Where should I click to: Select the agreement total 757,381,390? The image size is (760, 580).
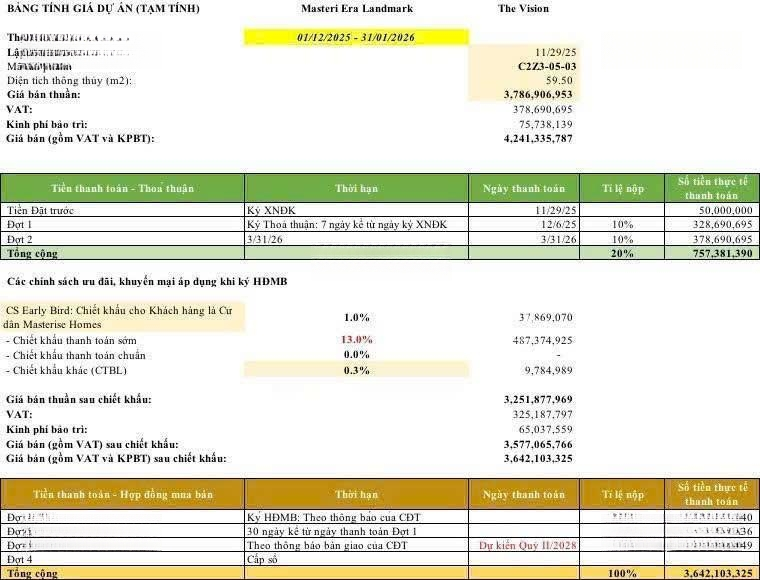(712, 255)
